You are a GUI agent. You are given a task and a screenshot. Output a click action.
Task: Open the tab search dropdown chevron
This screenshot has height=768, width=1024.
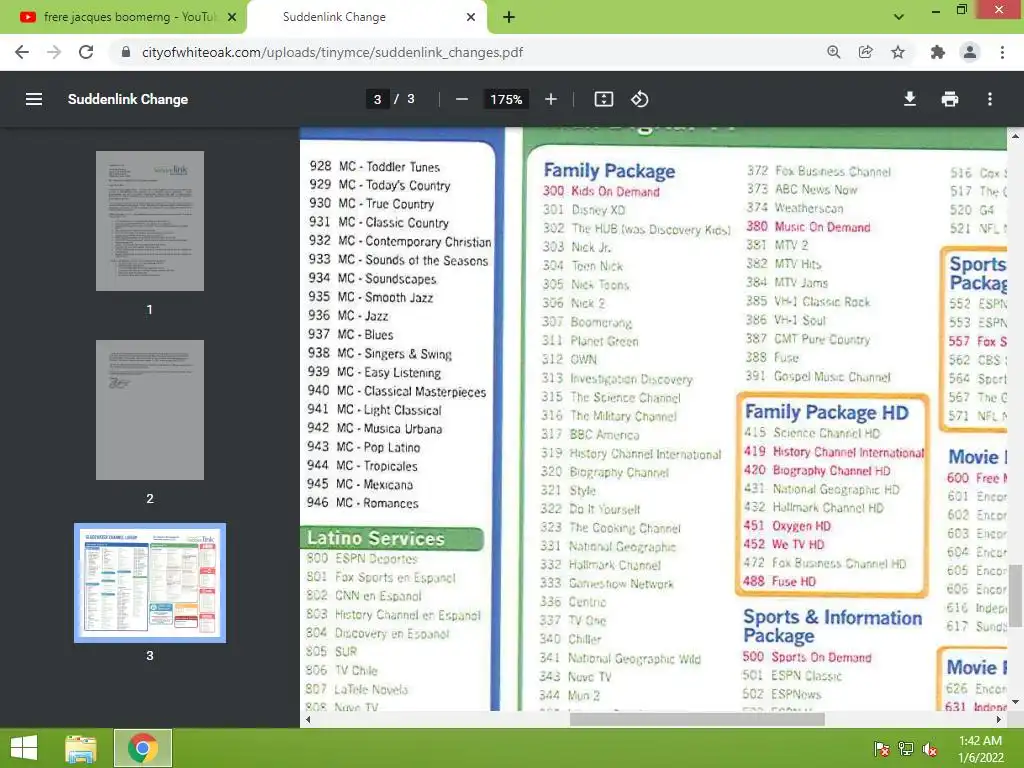[x=899, y=17]
